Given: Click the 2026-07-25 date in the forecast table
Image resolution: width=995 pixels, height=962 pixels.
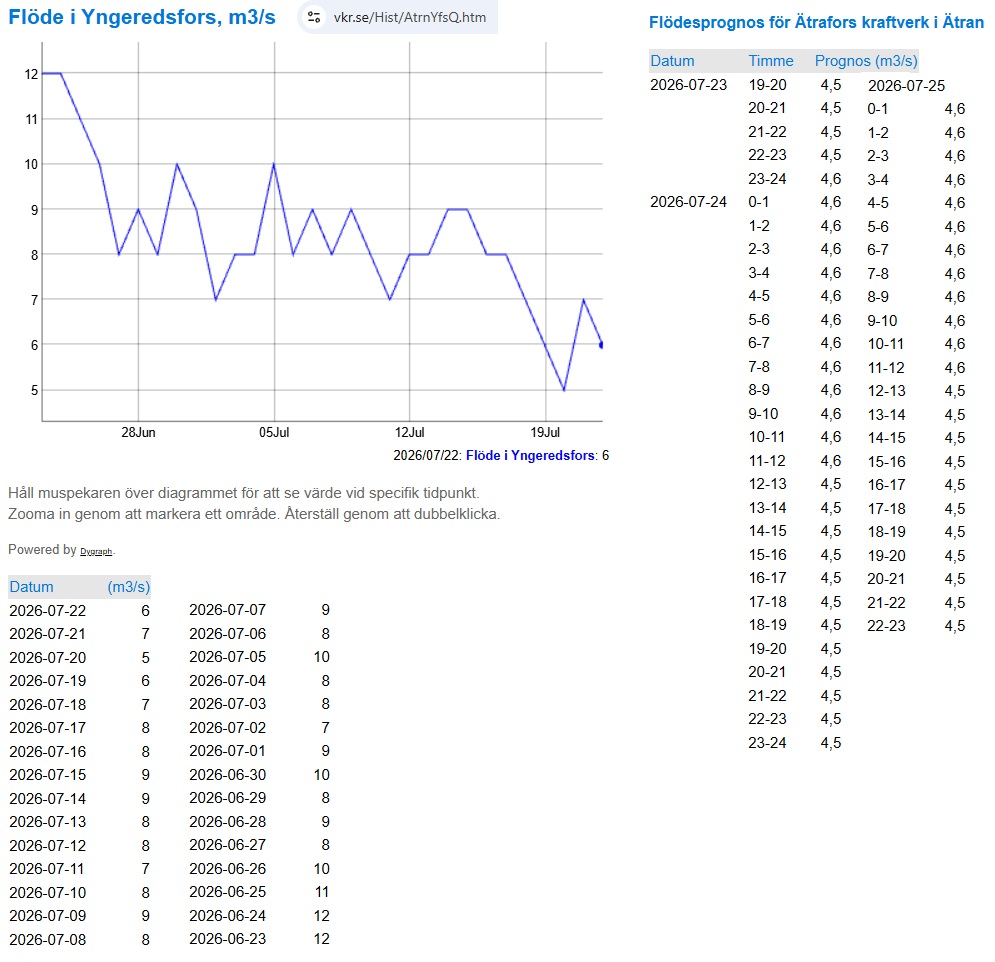Looking at the screenshot, I should (x=907, y=86).
